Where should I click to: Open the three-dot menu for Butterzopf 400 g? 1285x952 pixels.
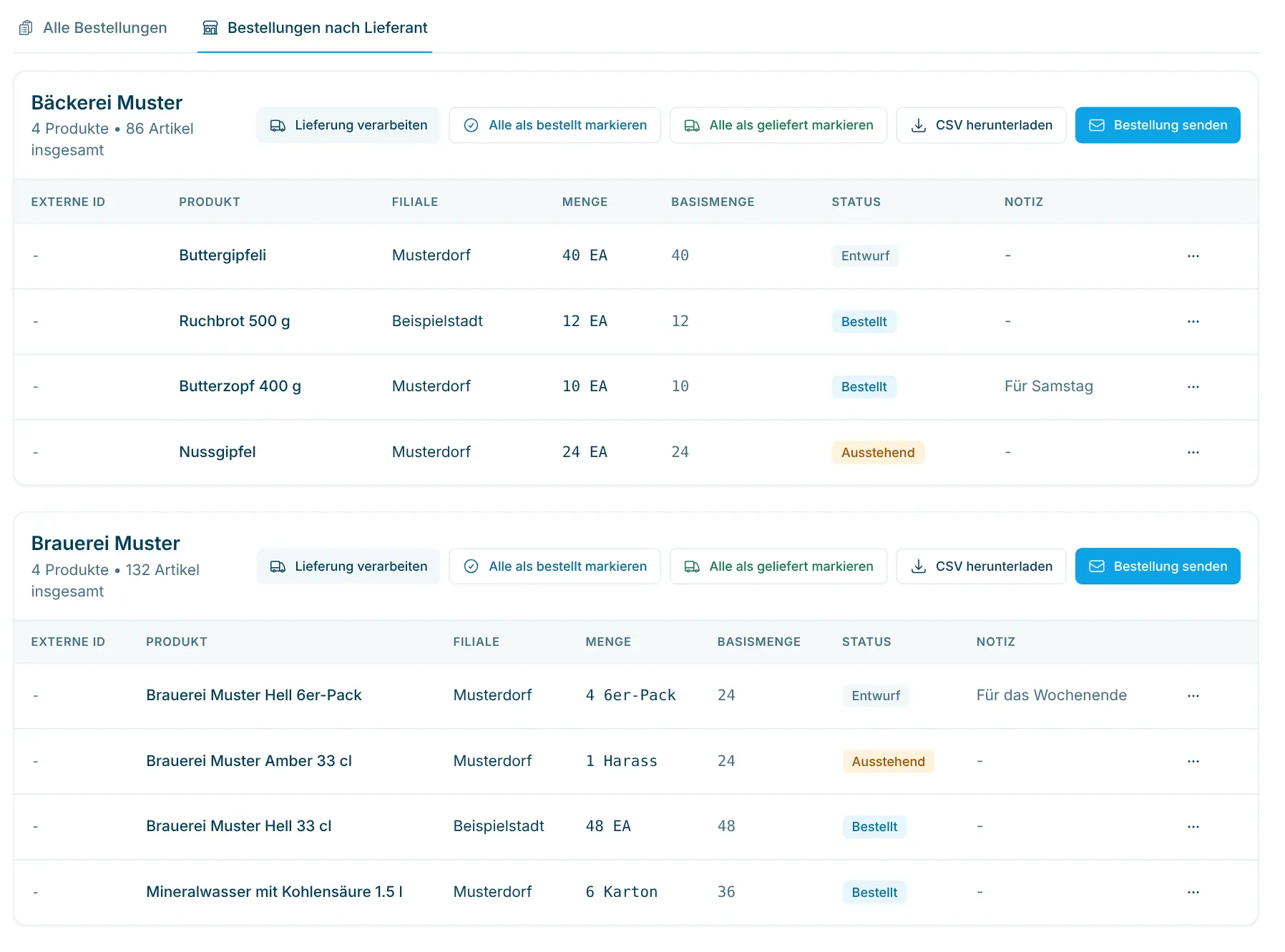click(1193, 387)
